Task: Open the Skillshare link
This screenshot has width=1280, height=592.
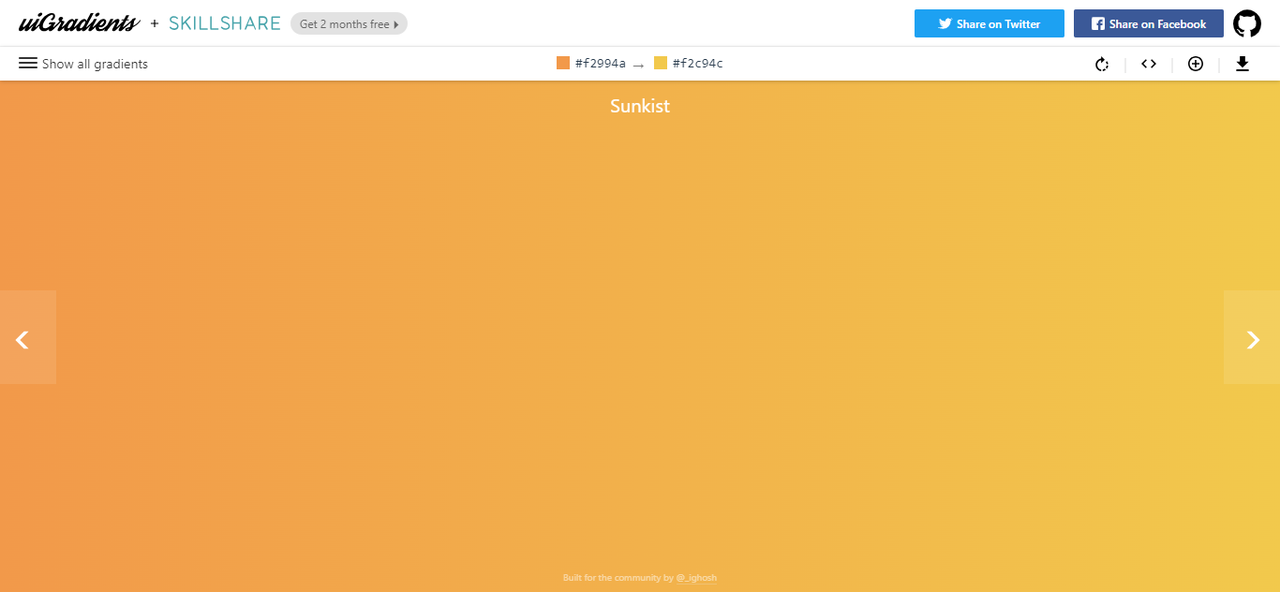Action: click(x=224, y=23)
